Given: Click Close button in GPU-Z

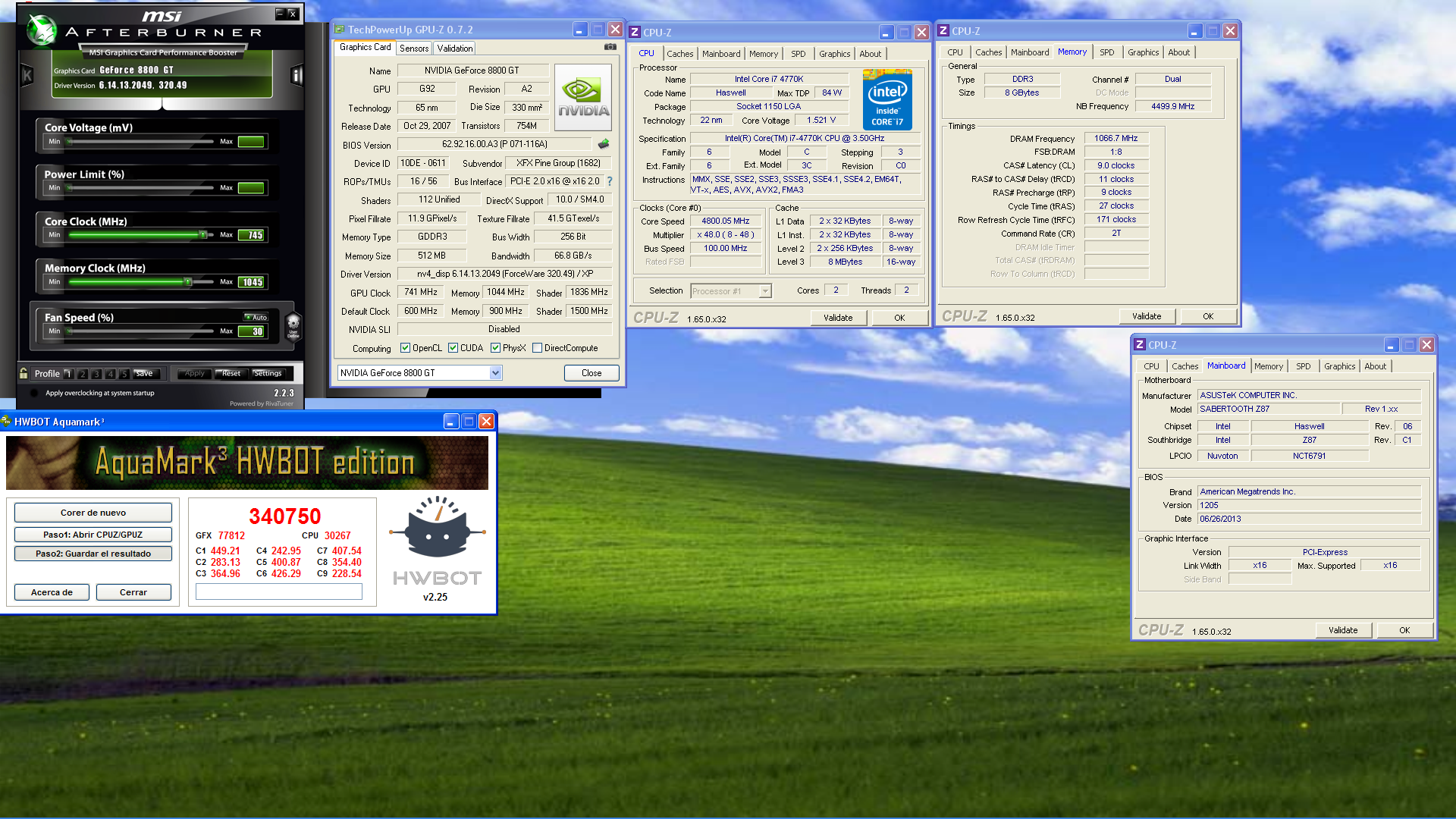Looking at the screenshot, I should (x=591, y=373).
